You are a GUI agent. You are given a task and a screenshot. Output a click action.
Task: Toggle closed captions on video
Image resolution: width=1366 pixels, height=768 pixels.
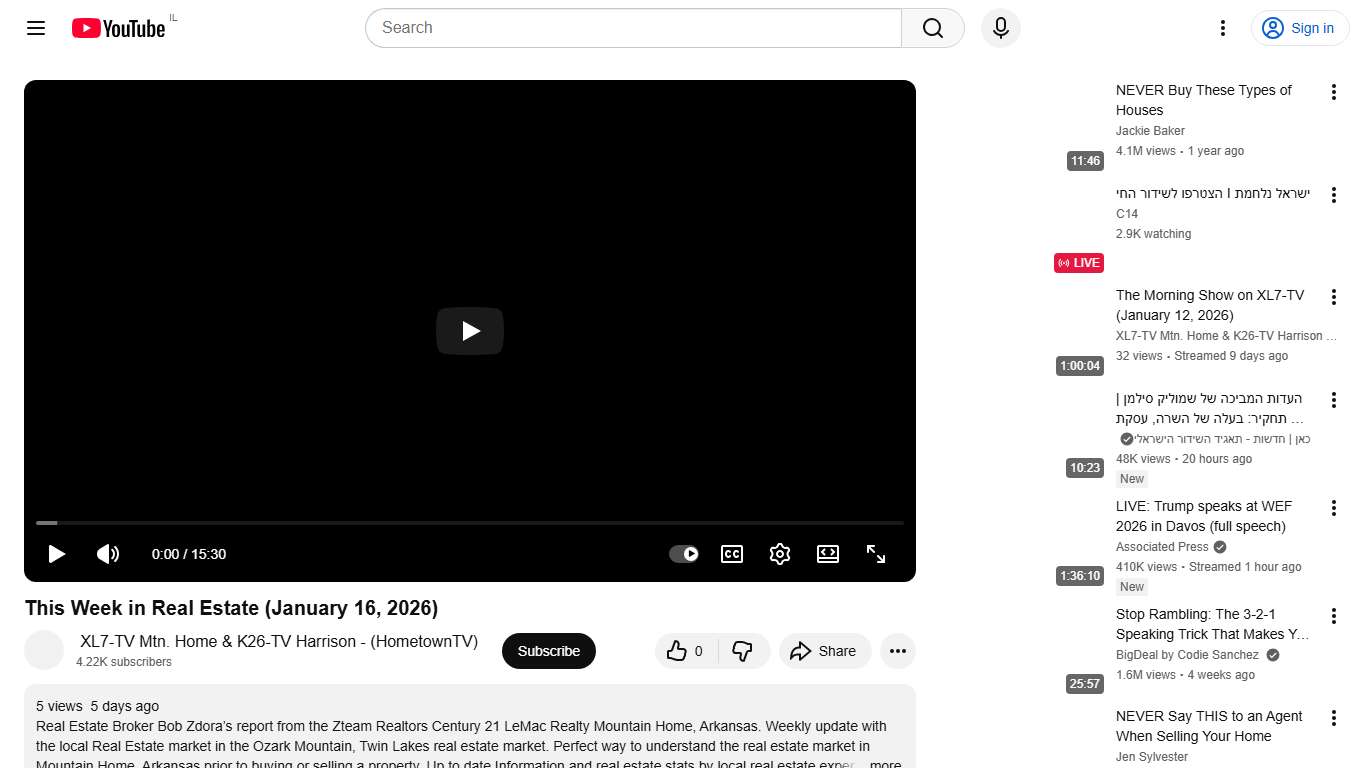pos(732,554)
